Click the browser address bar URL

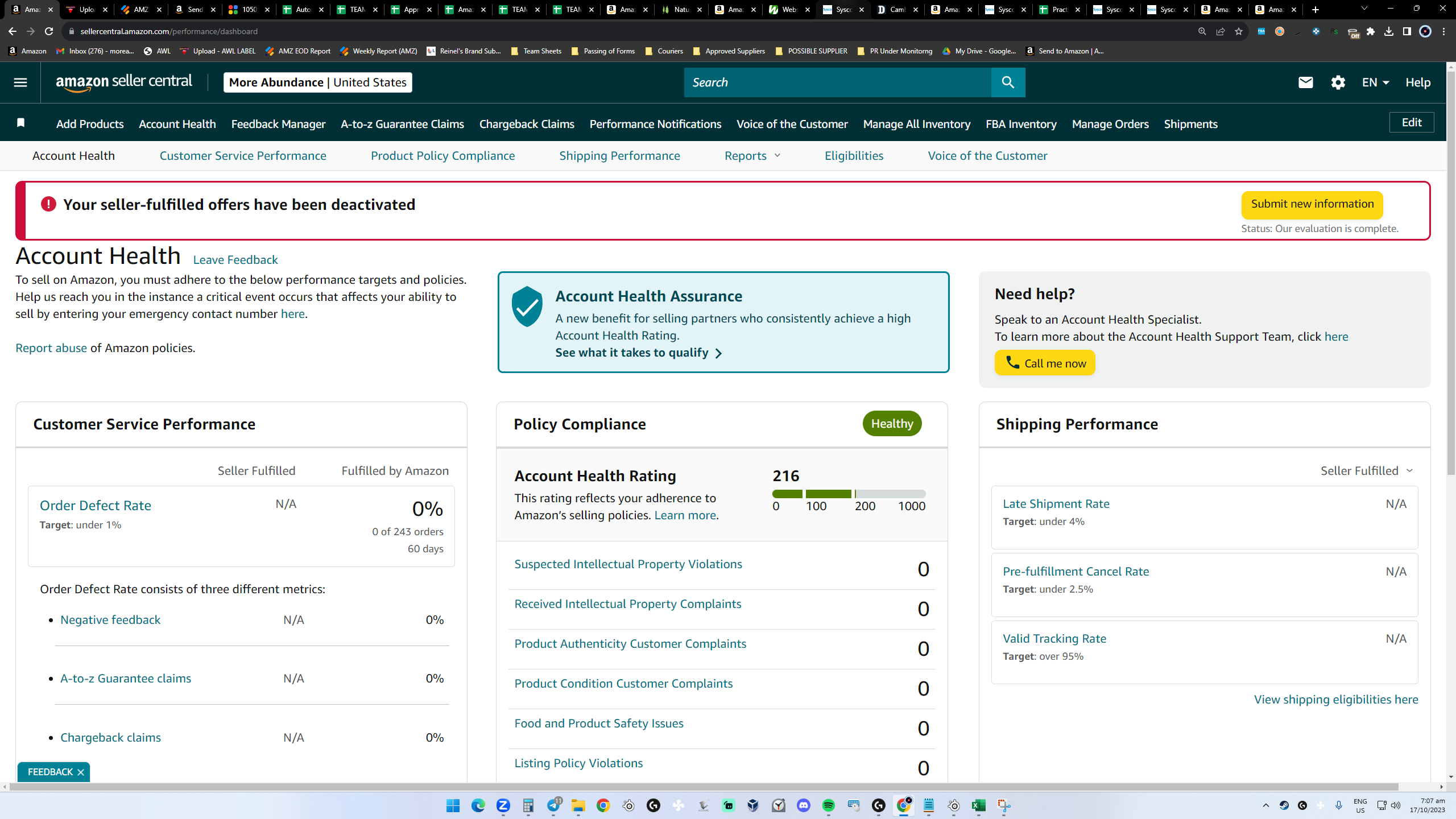(x=169, y=31)
